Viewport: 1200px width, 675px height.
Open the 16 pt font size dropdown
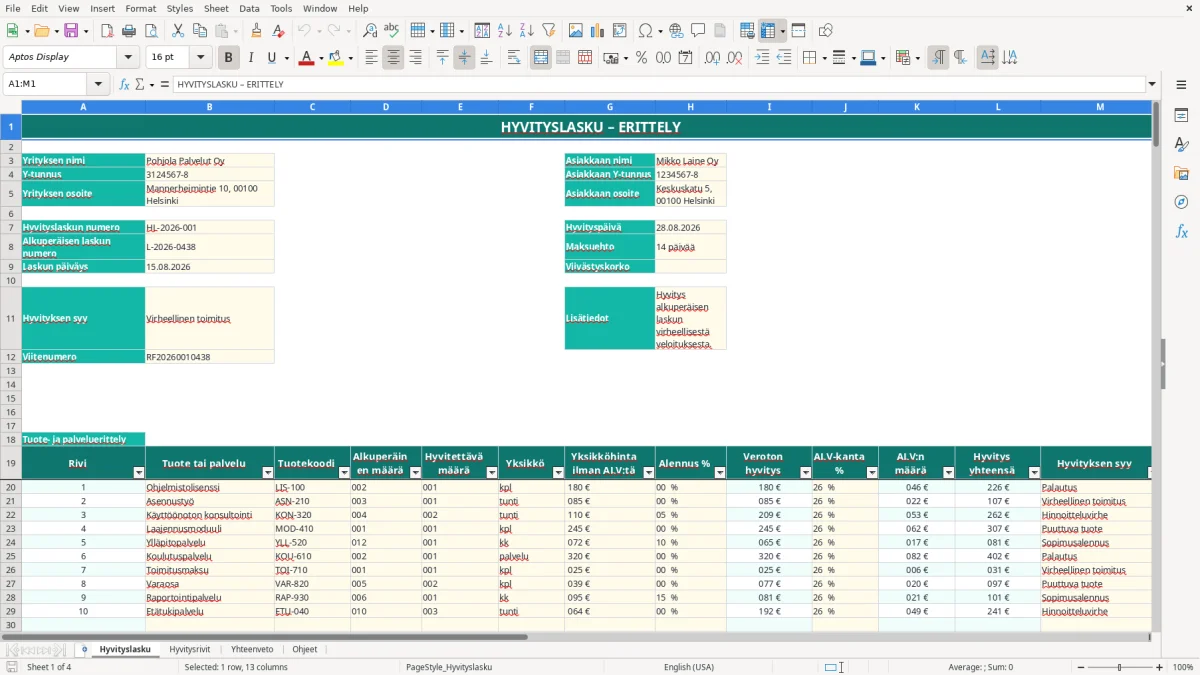200,58
